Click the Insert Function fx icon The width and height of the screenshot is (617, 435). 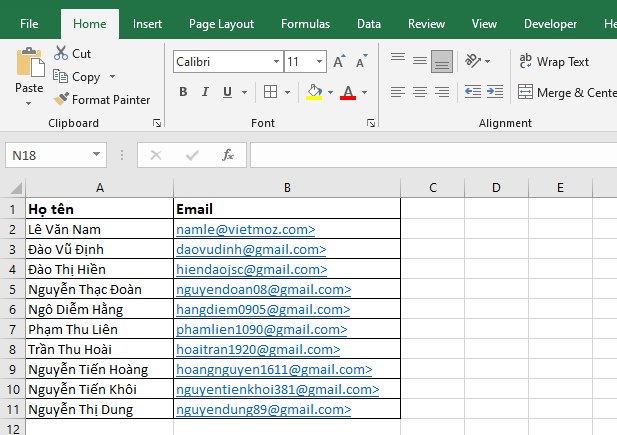(x=228, y=155)
